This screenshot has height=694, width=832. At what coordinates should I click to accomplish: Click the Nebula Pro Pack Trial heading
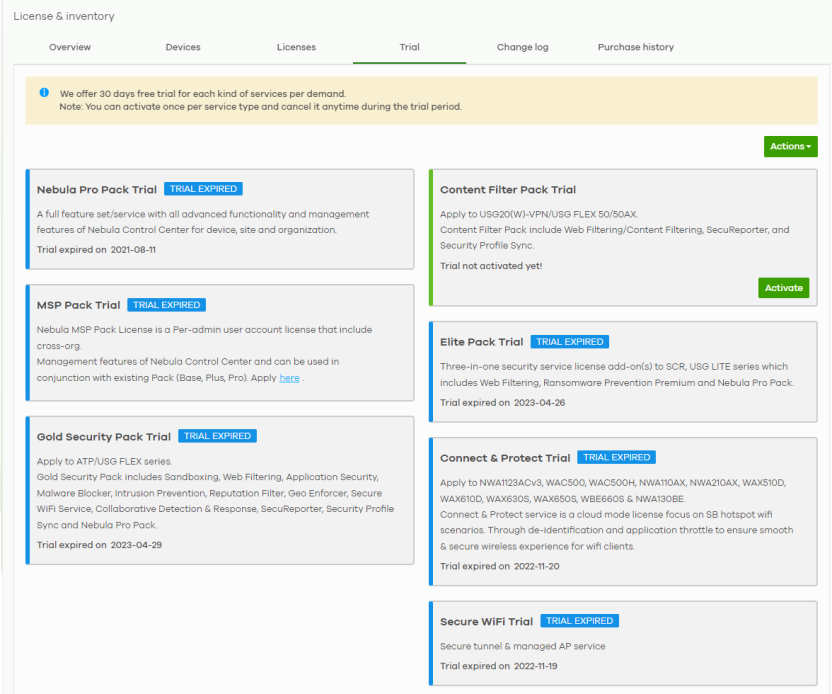[97, 190]
